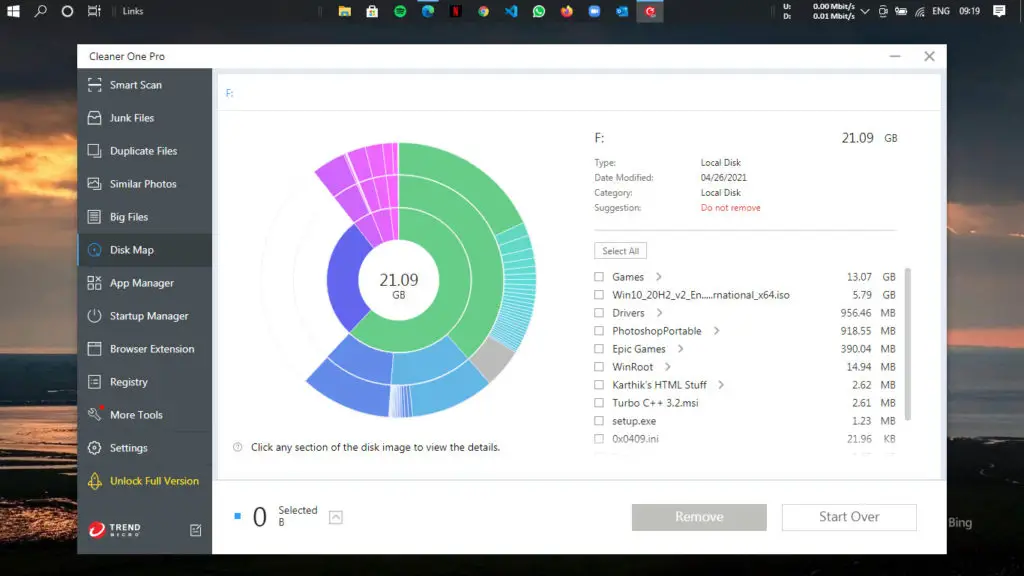Open the Duplicate Files section
The image size is (1024, 576).
click(x=144, y=151)
